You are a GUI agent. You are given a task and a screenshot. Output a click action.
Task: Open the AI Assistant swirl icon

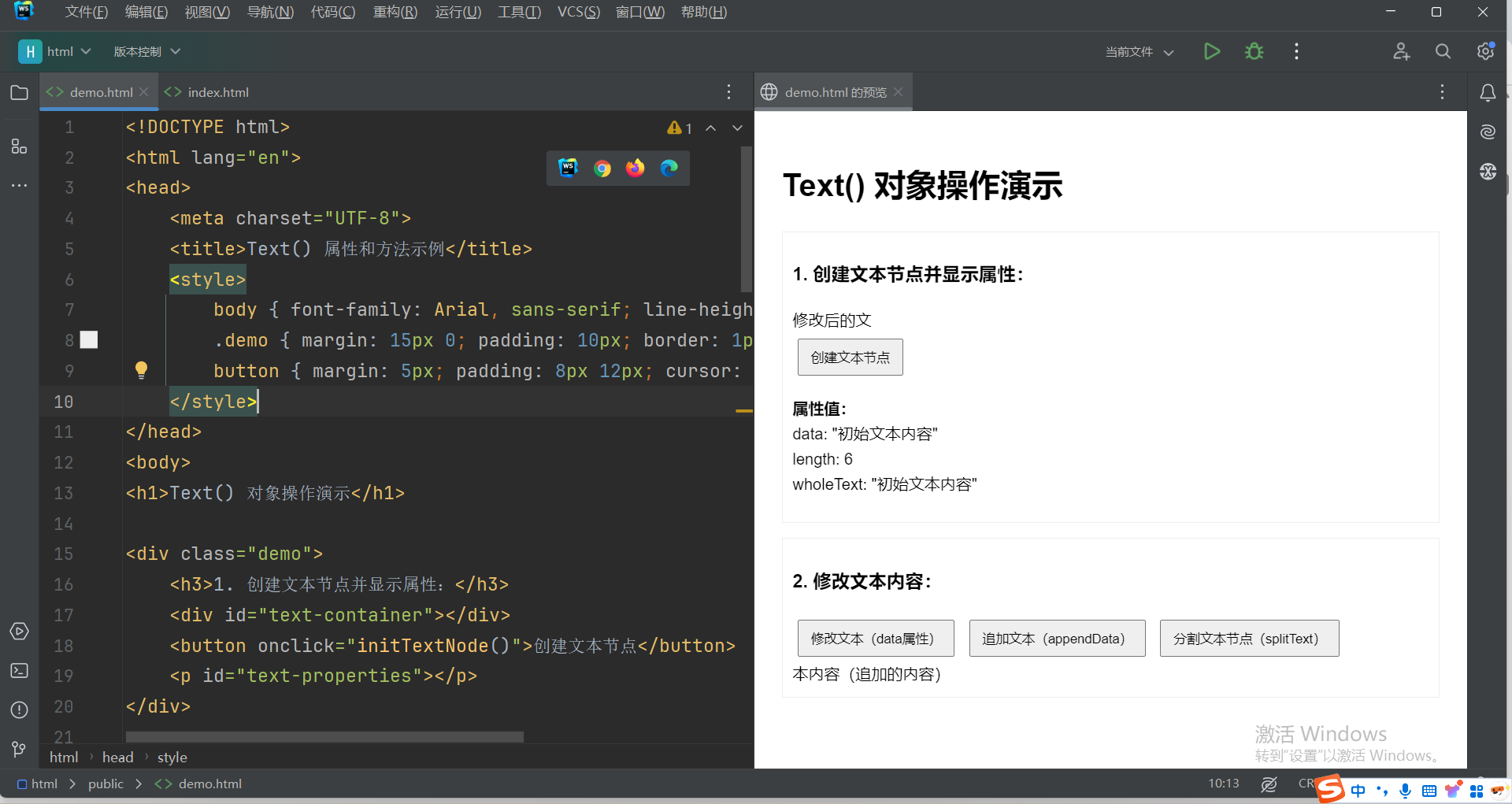pos(1488,132)
